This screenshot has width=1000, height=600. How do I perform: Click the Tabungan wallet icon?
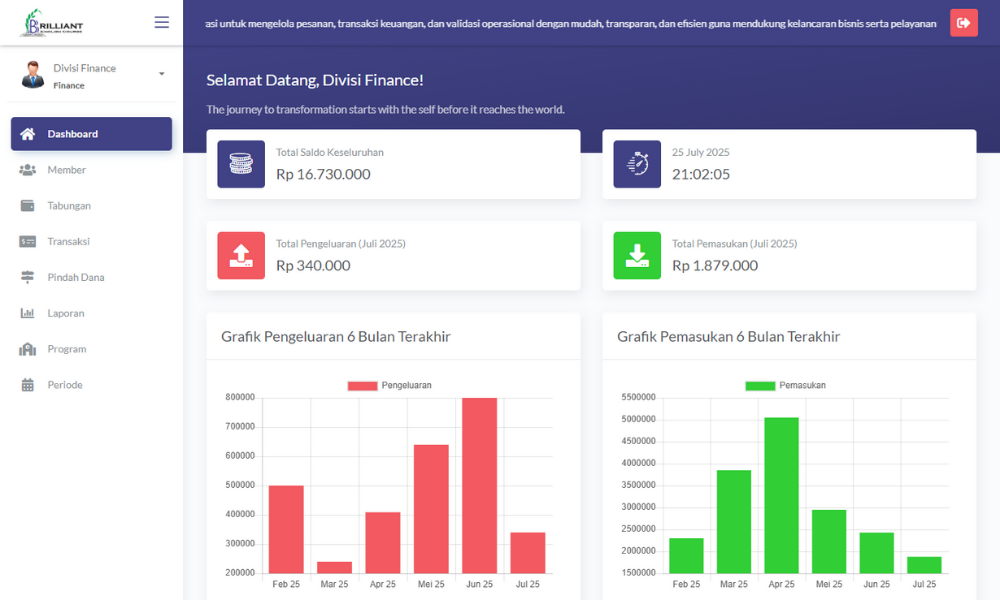(27, 206)
